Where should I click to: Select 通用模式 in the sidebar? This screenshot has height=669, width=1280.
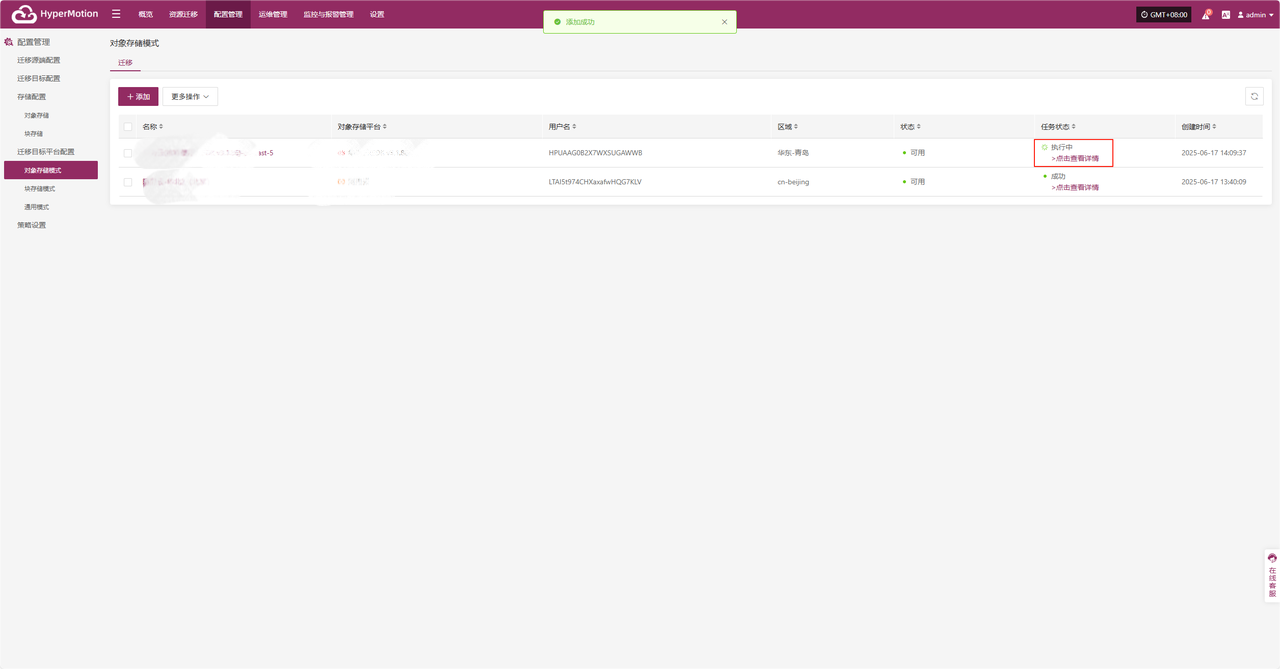(x=37, y=206)
